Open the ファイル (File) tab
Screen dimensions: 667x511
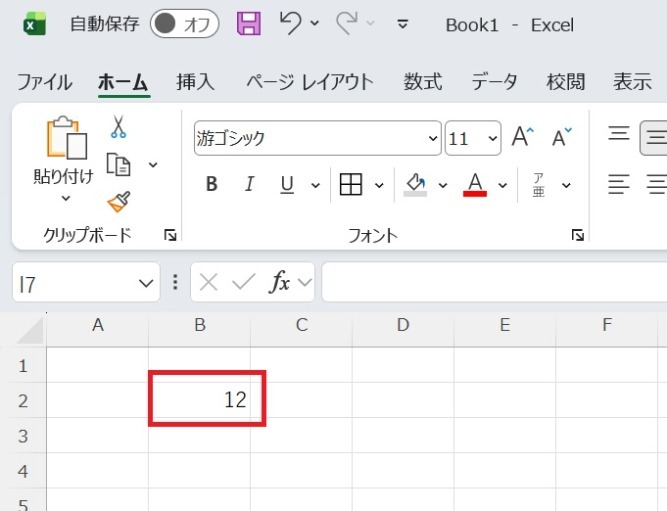pos(45,82)
